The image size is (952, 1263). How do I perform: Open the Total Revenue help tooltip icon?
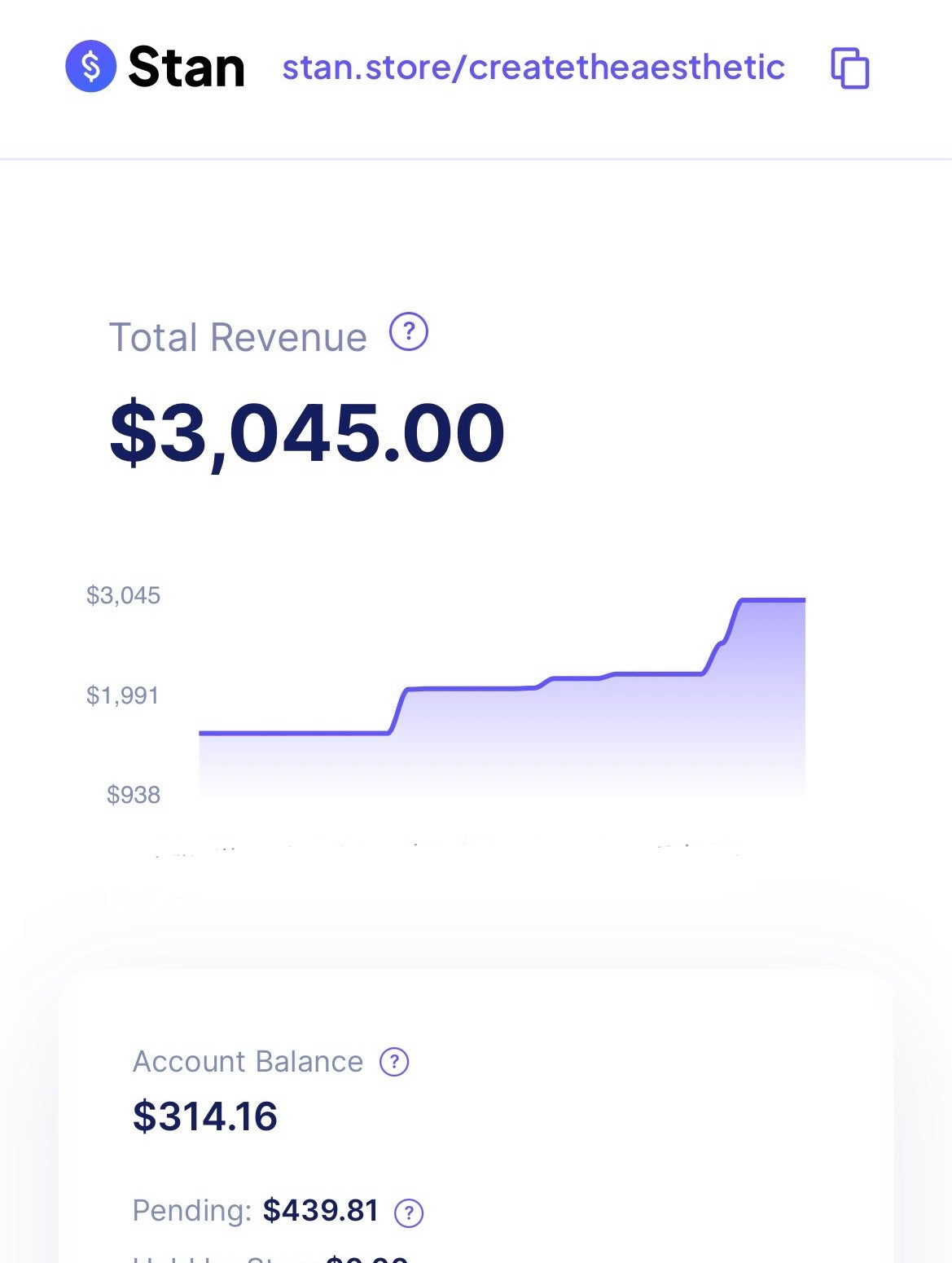(x=409, y=332)
